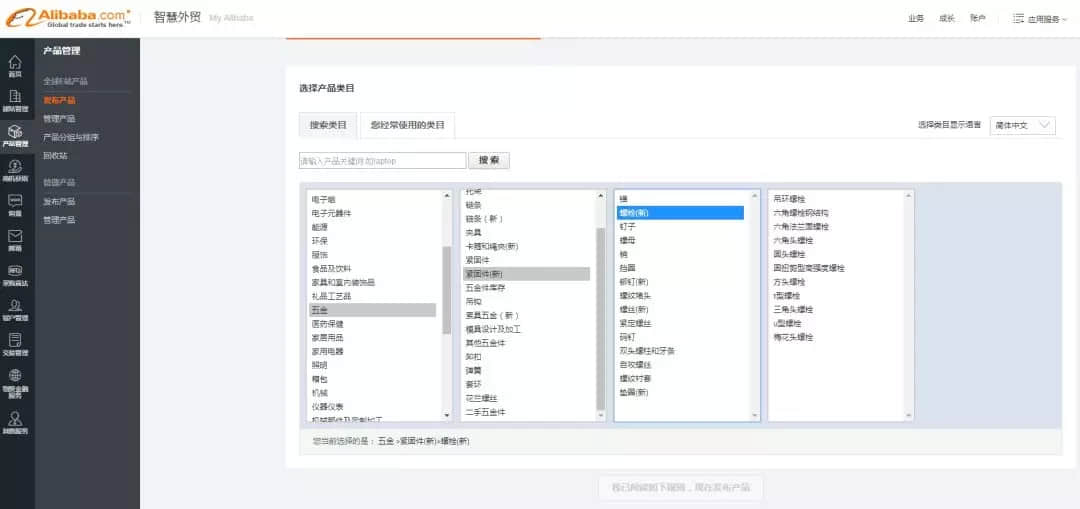Viewport: 1080px width, 509px height.
Task: Click the product keyword search input field
Action: click(x=382, y=160)
